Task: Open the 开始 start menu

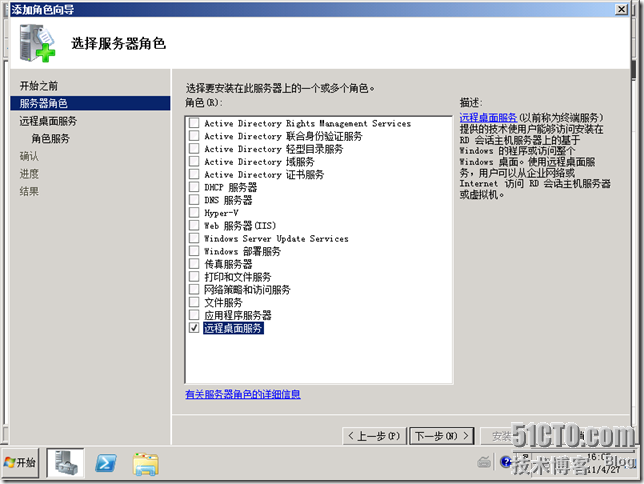Action: click(x=20, y=463)
